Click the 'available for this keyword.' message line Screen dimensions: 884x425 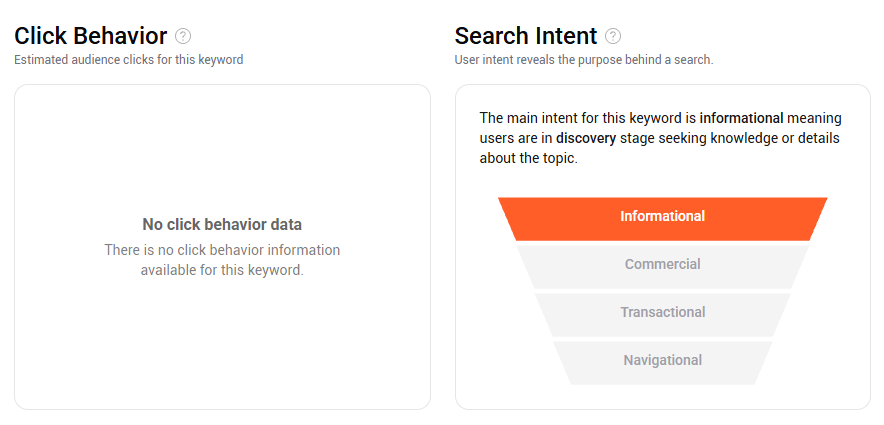tap(222, 270)
